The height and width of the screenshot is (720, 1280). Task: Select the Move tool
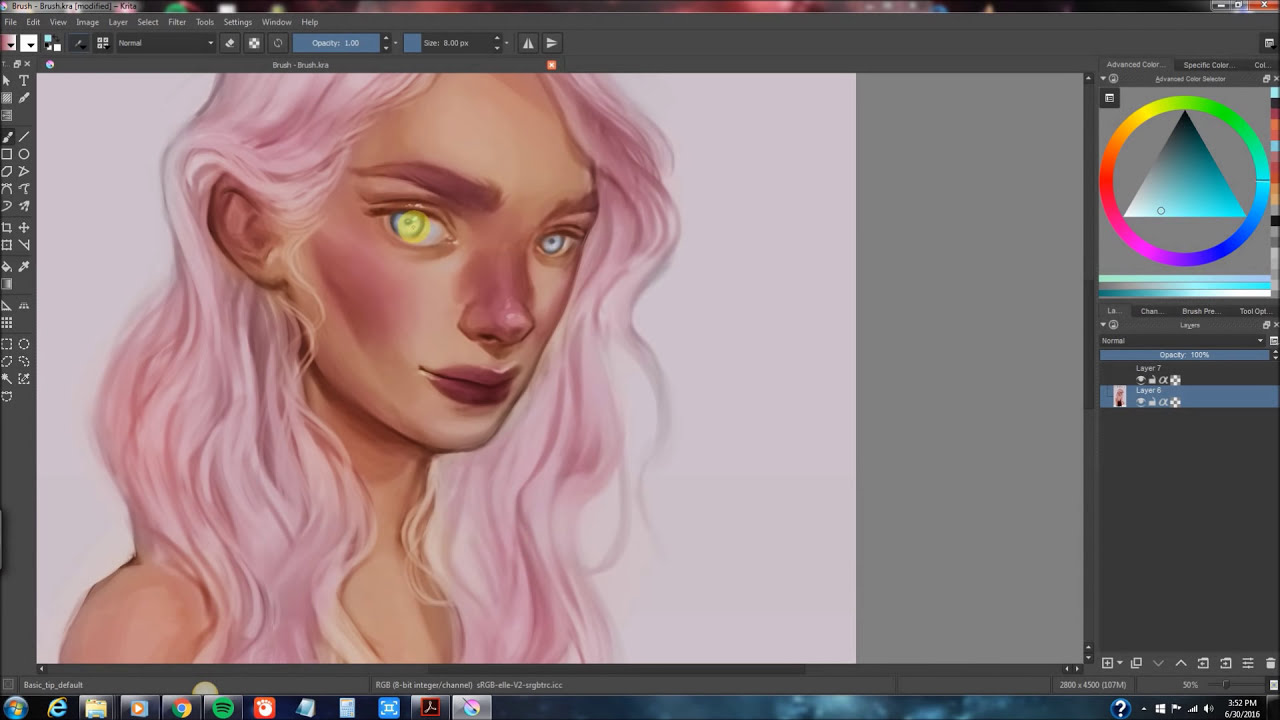(x=24, y=228)
